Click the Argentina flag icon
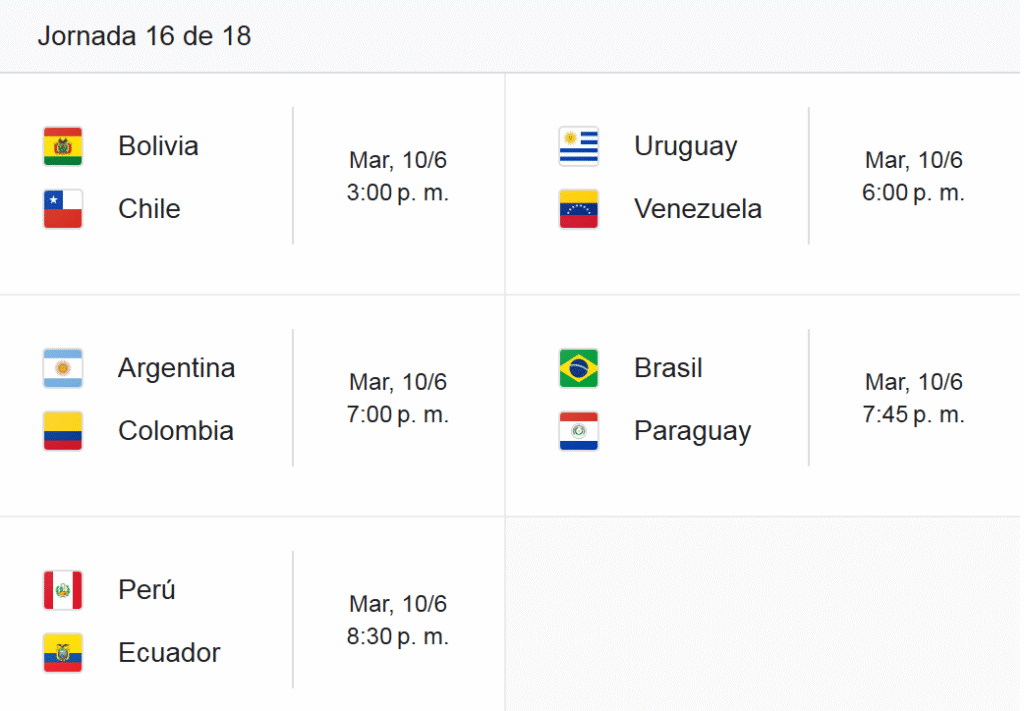Viewport: 1024px width, 711px height. tap(63, 368)
